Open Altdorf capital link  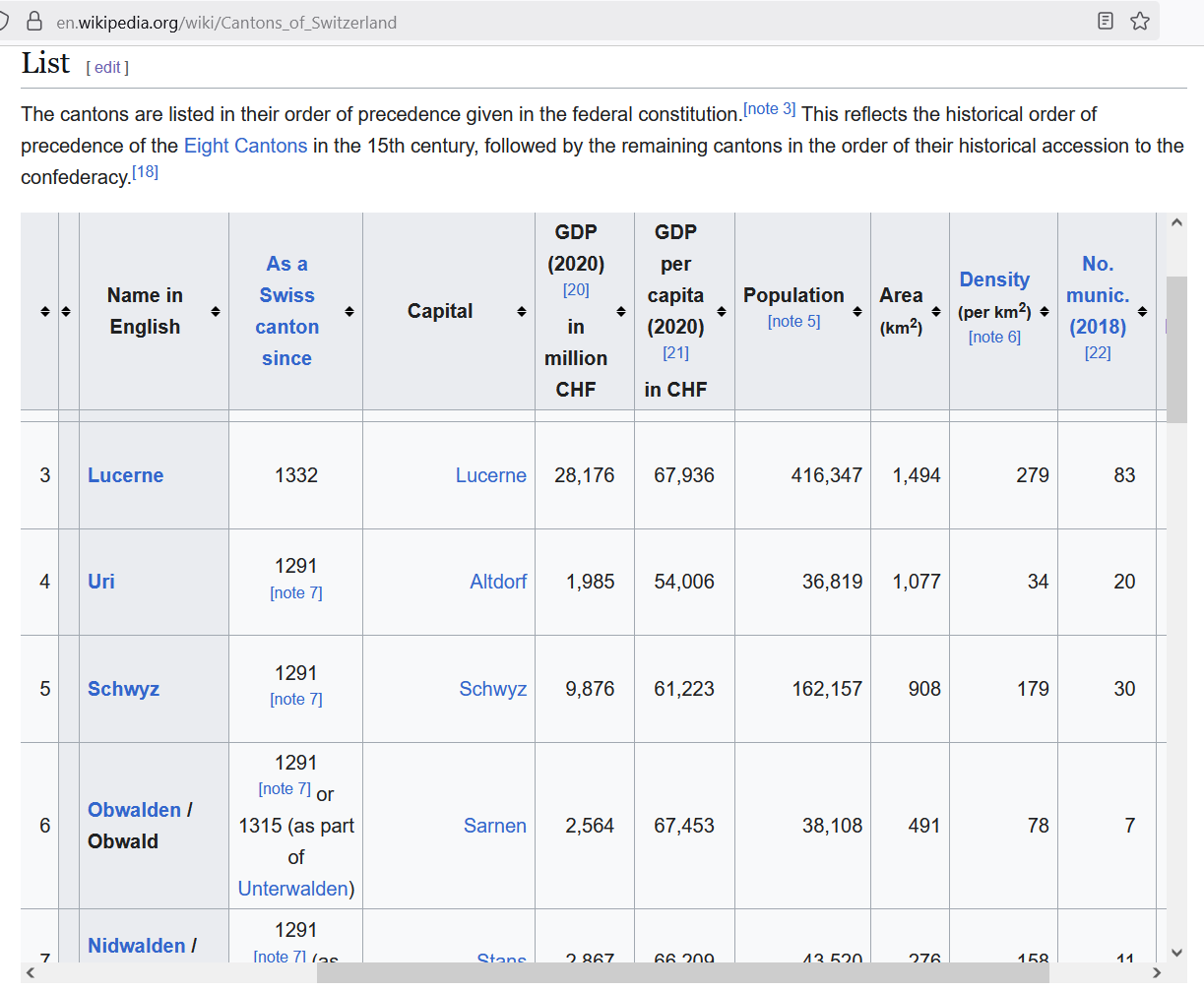point(498,582)
